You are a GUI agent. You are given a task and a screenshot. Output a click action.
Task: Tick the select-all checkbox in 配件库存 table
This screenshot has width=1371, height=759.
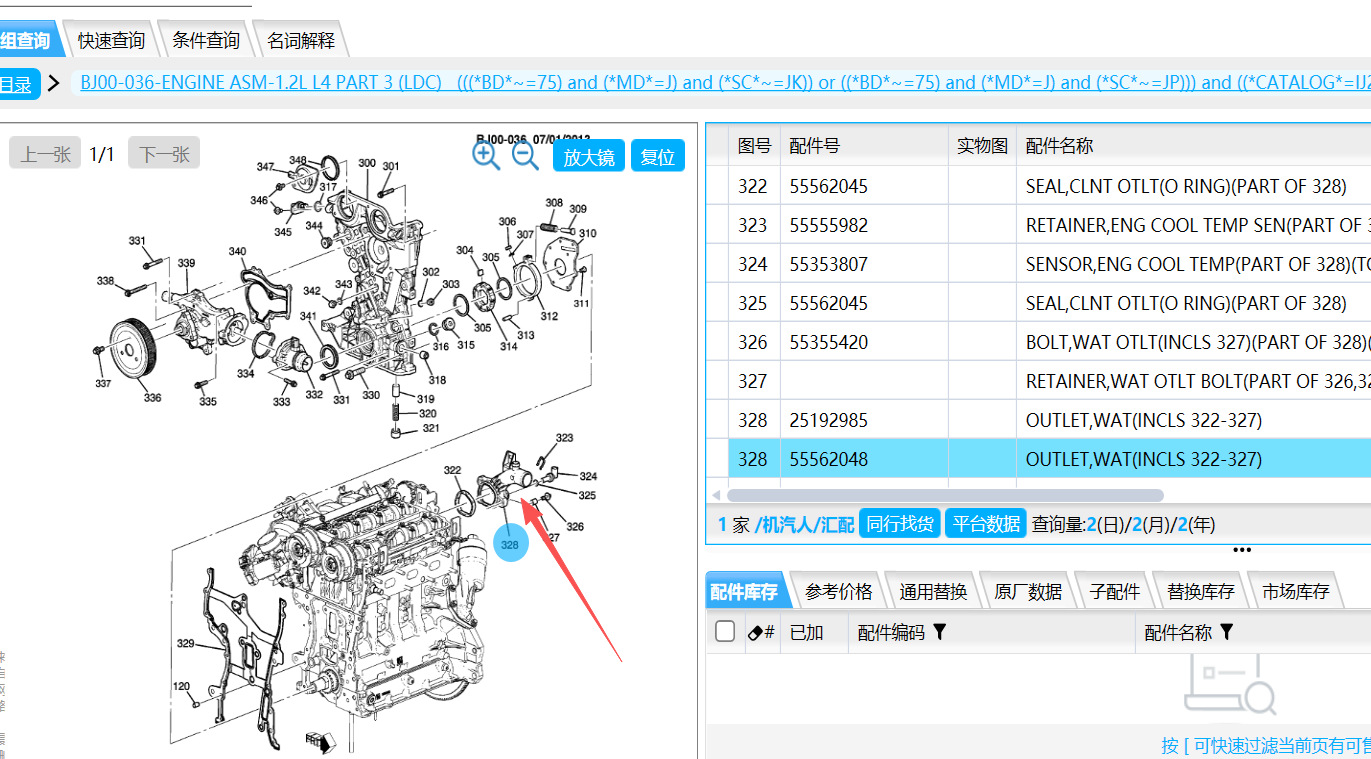pyautogui.click(x=725, y=631)
